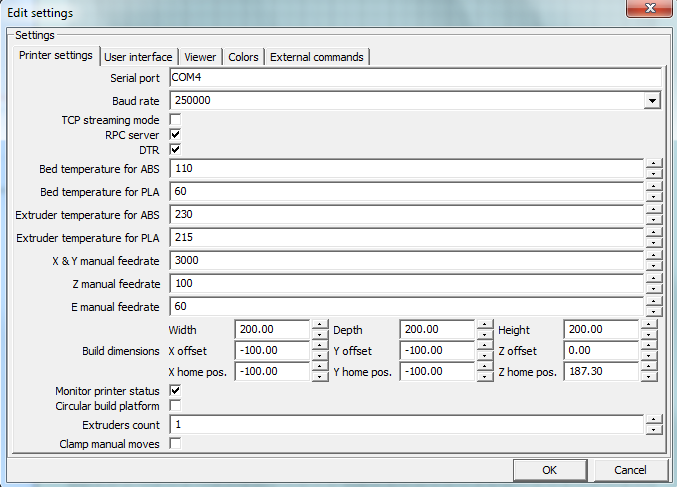Click OK to save settings
677x487 pixels.
coord(549,470)
